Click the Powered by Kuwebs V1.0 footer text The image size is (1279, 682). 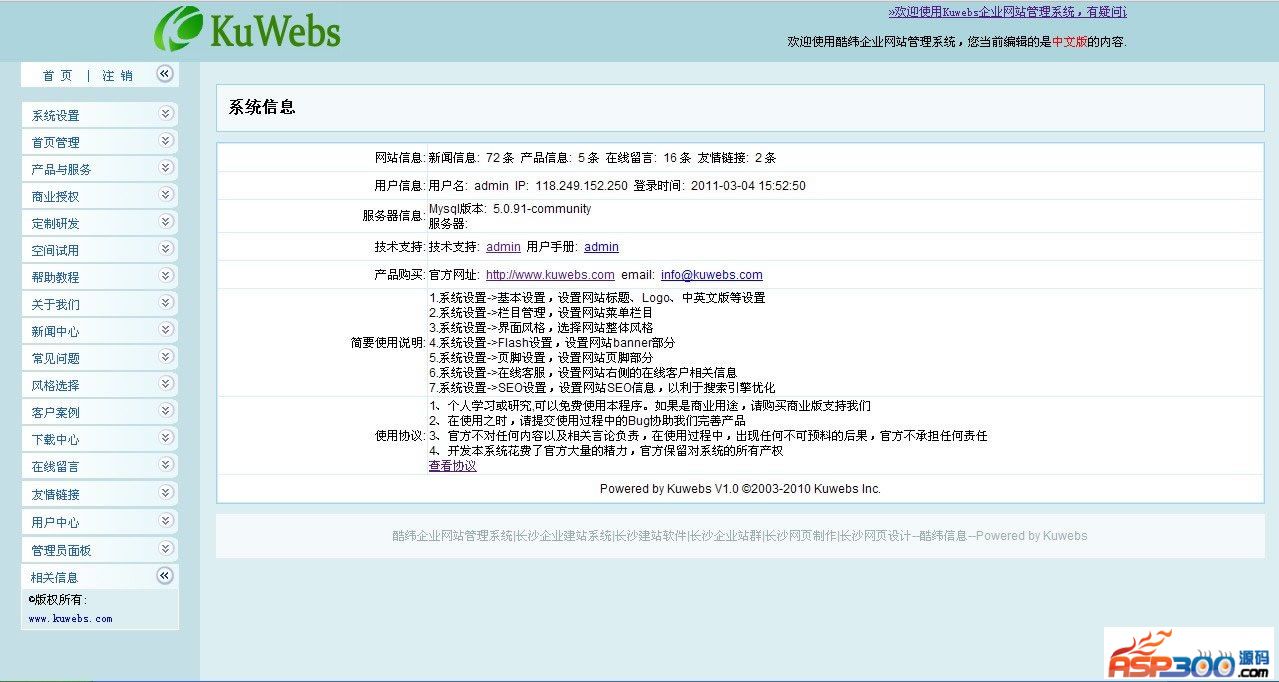(740, 489)
